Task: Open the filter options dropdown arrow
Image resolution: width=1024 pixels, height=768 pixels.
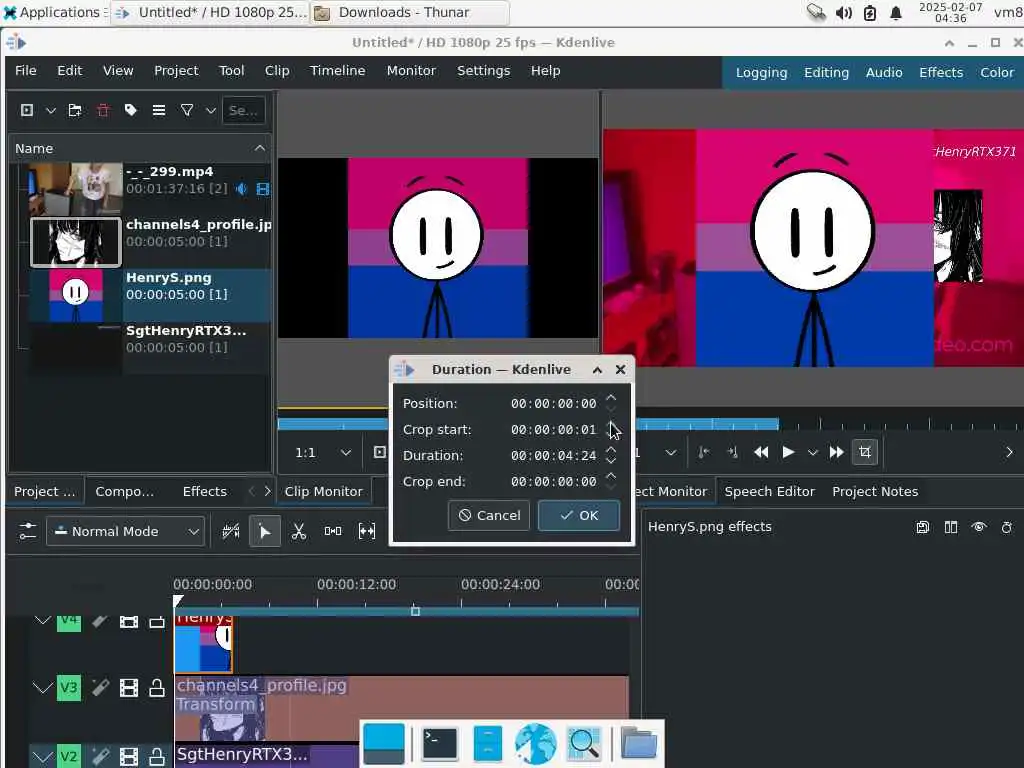Action: click(210, 110)
